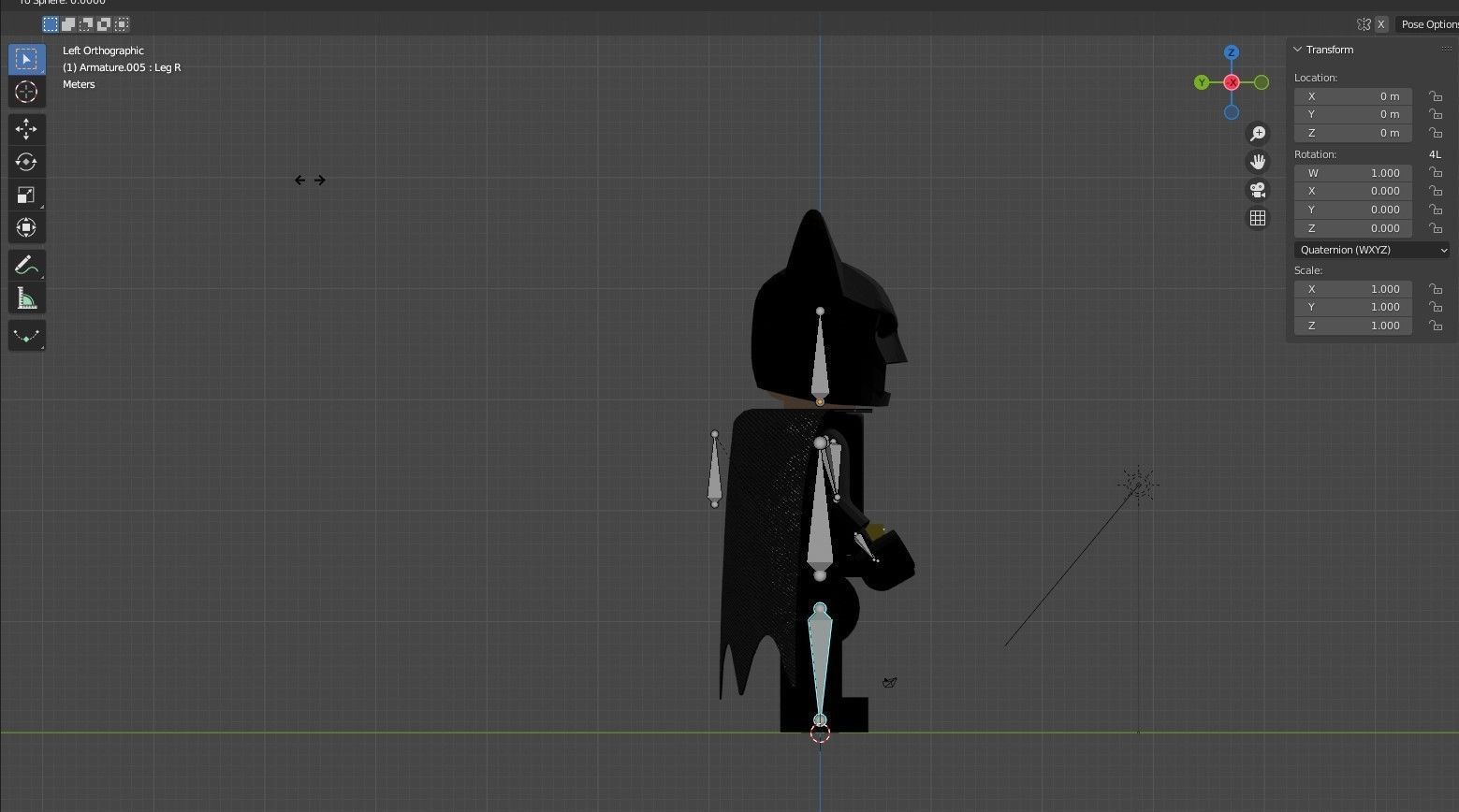Toggle X-axis mirror button
The width and height of the screenshot is (1459, 812).
[x=1380, y=24]
